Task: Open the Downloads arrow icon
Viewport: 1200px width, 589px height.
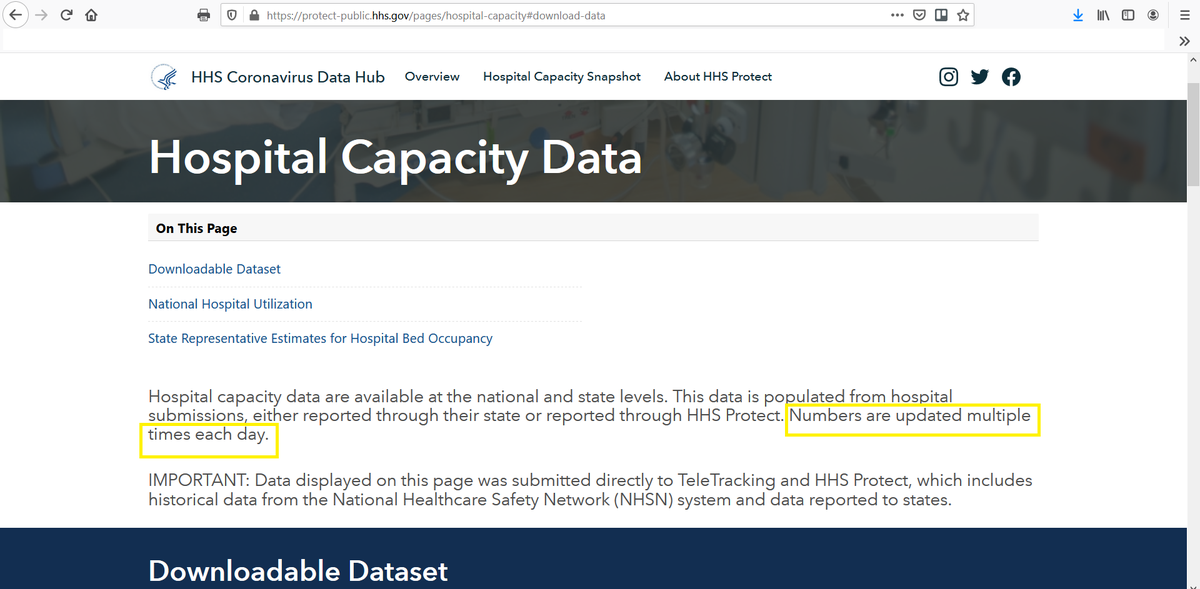Action: pos(1078,15)
